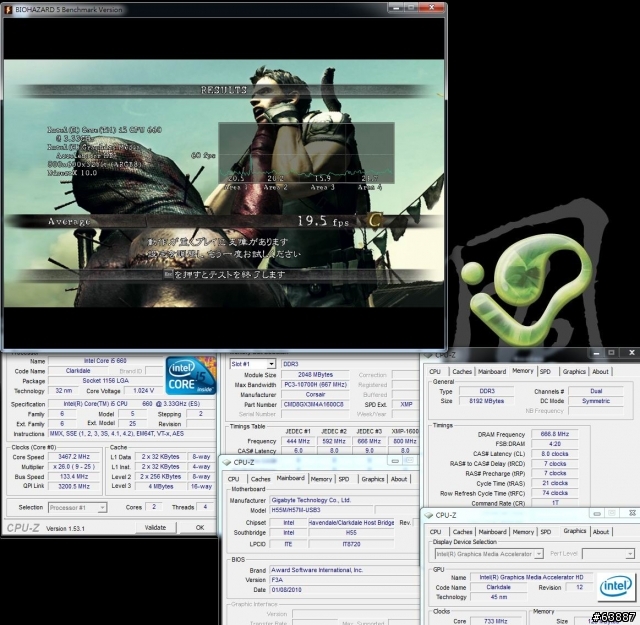The image size is (640, 625).
Task: Open Caches tab in Memory window
Action: point(462,371)
